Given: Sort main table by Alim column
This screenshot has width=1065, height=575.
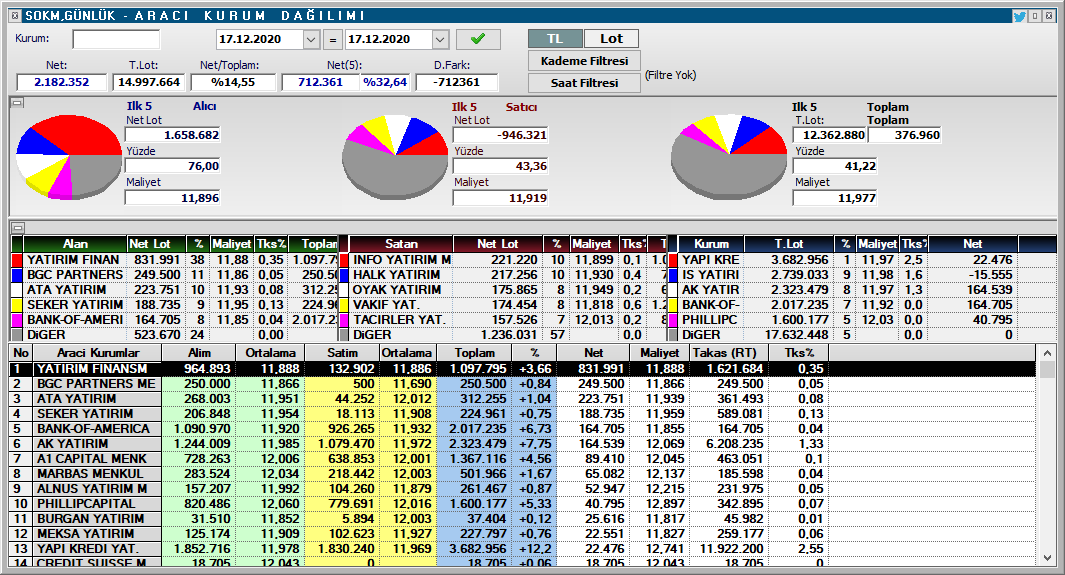Looking at the screenshot, I should click(199, 353).
